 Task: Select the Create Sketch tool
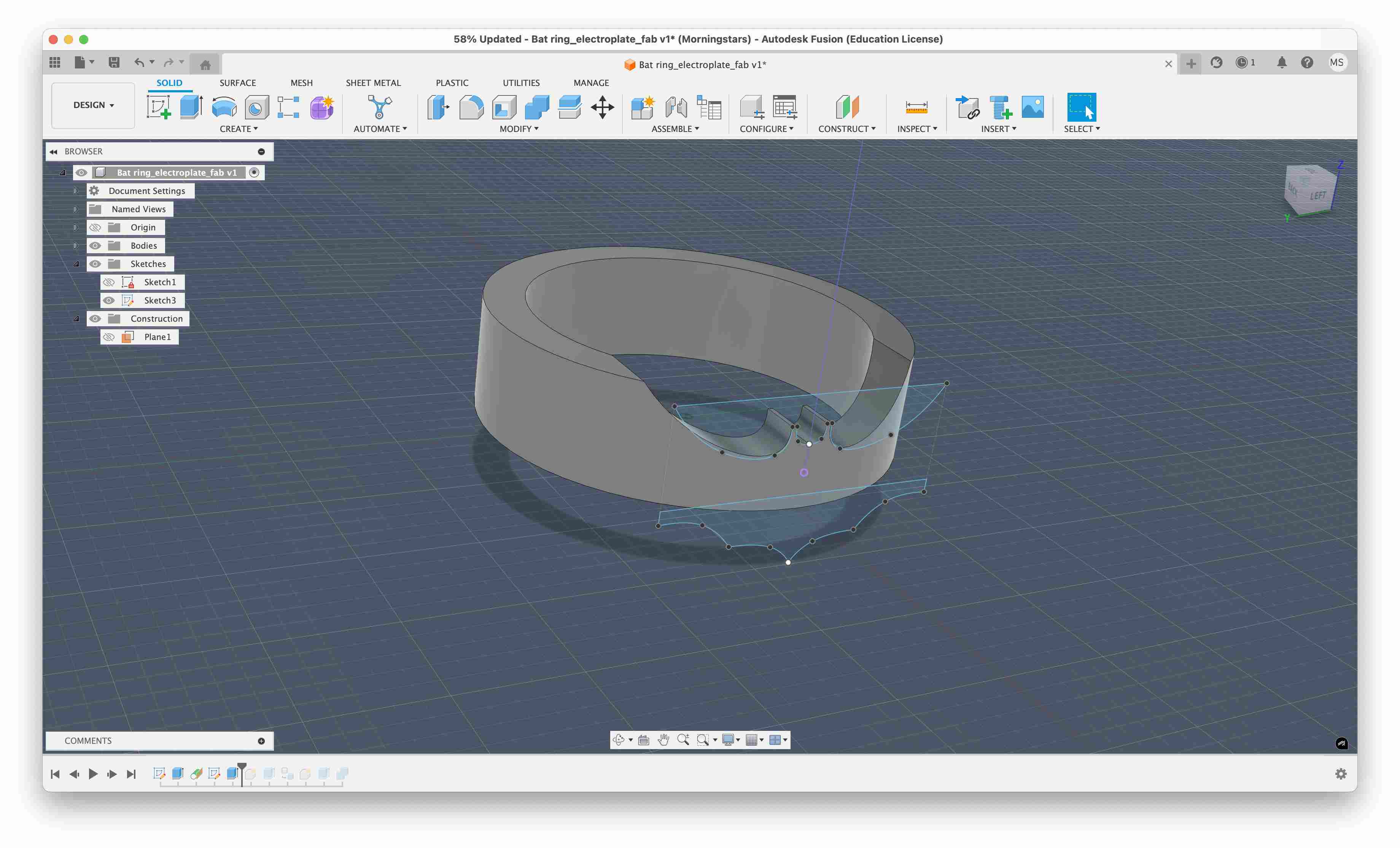click(159, 107)
